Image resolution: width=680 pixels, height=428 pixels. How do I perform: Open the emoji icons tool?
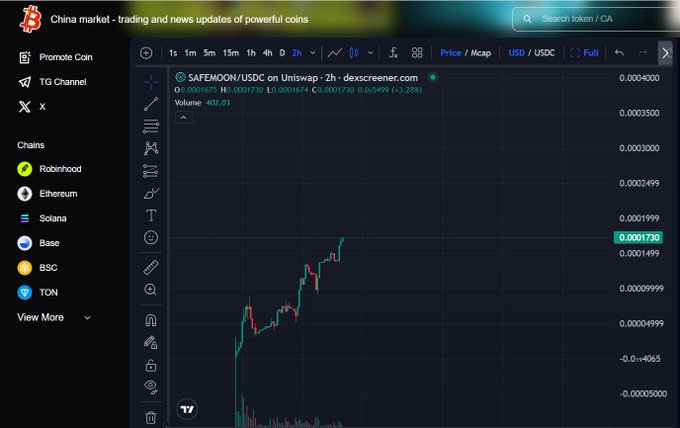[x=151, y=238]
